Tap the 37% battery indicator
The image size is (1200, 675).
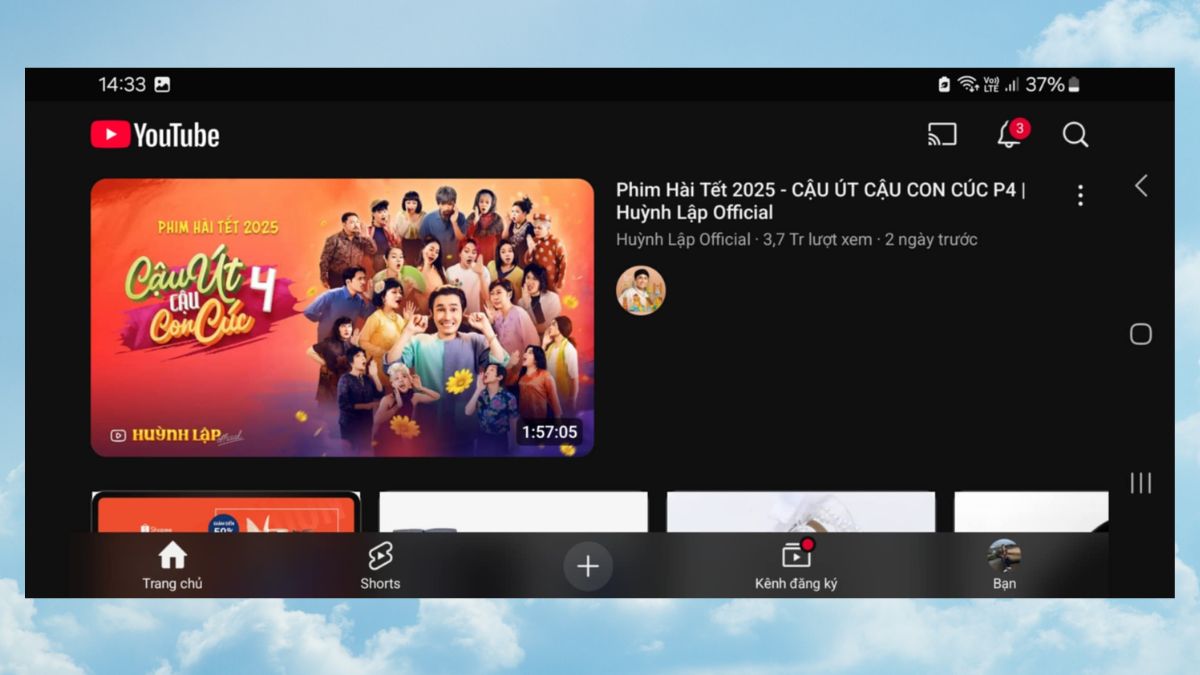[1053, 85]
